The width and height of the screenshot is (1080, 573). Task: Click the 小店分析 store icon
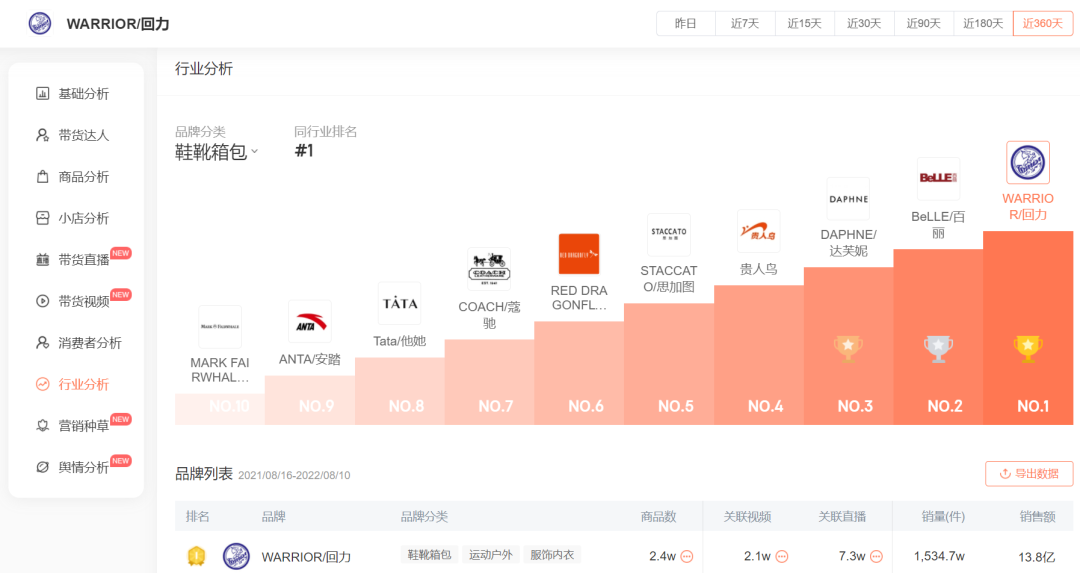pyautogui.click(x=43, y=218)
